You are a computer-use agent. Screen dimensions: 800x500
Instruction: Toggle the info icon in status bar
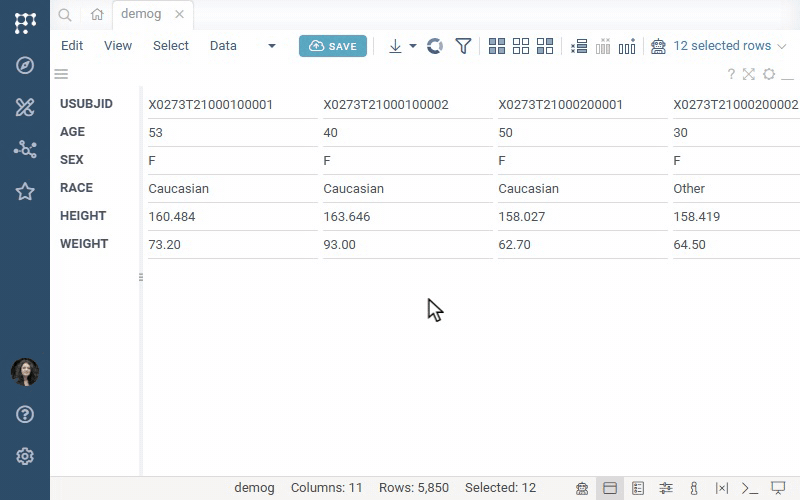point(693,488)
